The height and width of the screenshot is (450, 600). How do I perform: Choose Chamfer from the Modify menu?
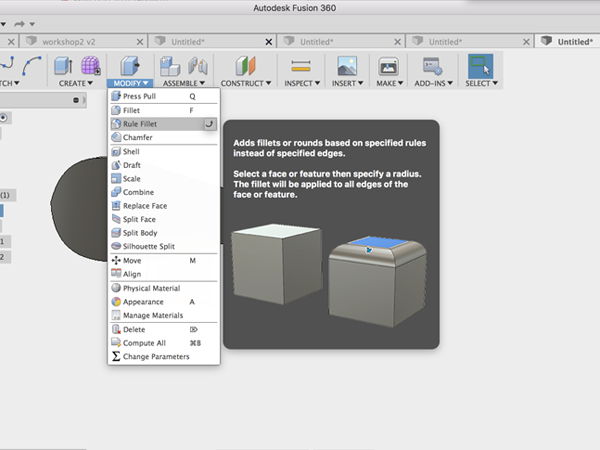coord(164,137)
